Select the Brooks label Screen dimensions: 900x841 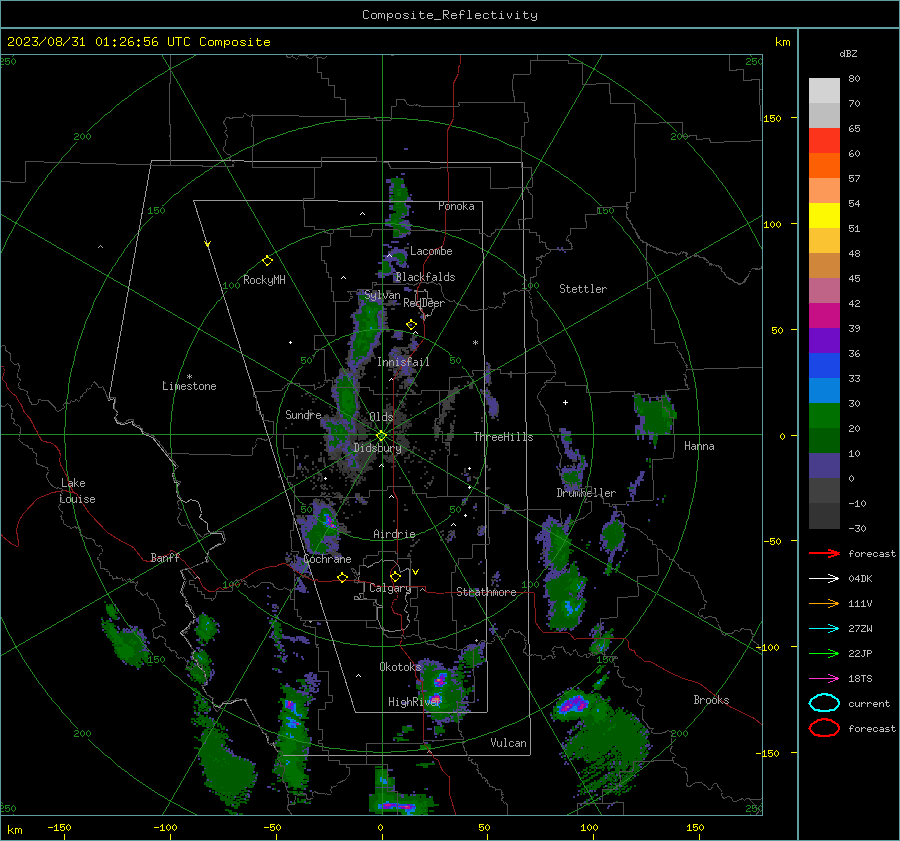(x=711, y=700)
